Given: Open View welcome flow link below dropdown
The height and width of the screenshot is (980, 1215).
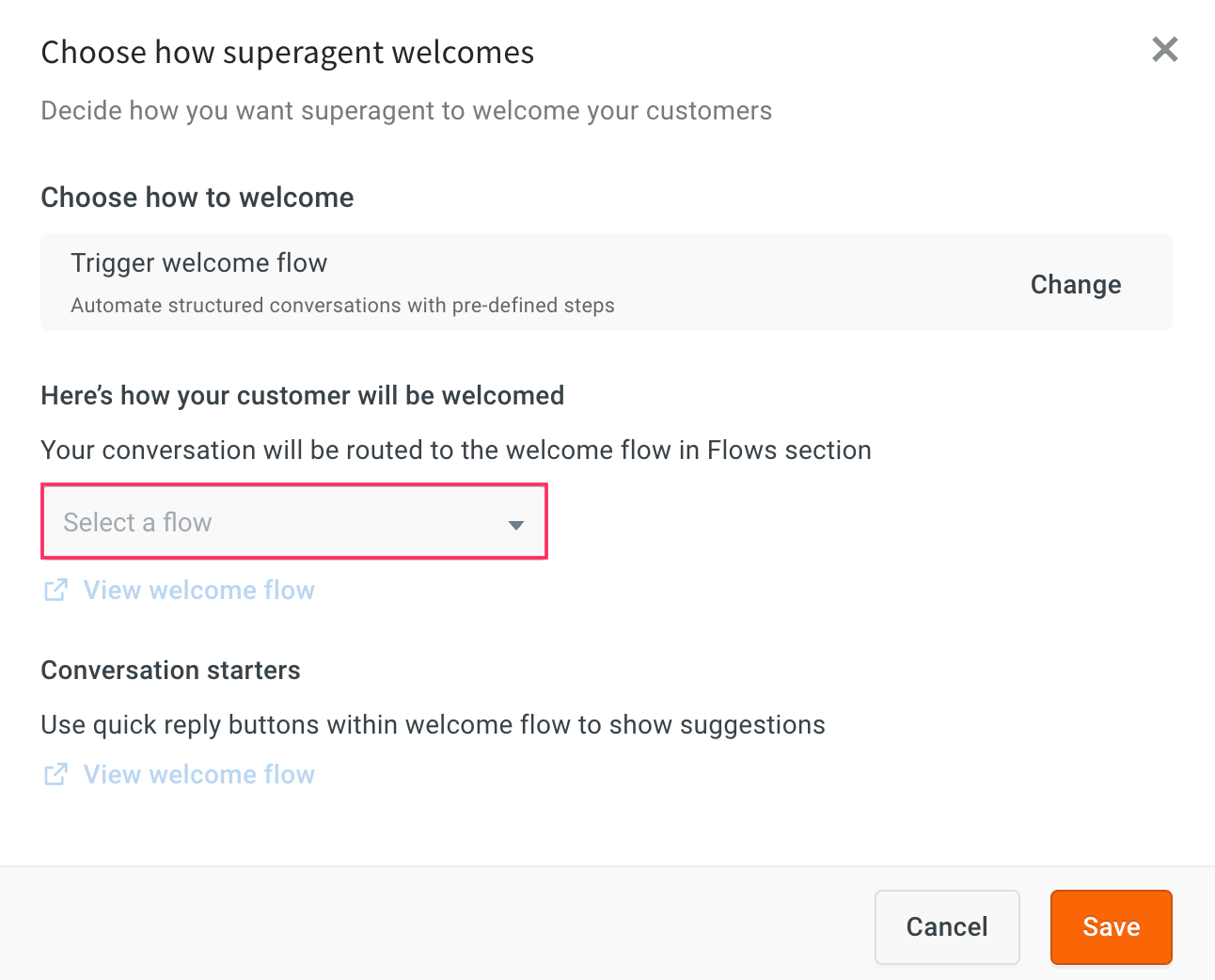Looking at the screenshot, I should pyautogui.click(x=198, y=590).
